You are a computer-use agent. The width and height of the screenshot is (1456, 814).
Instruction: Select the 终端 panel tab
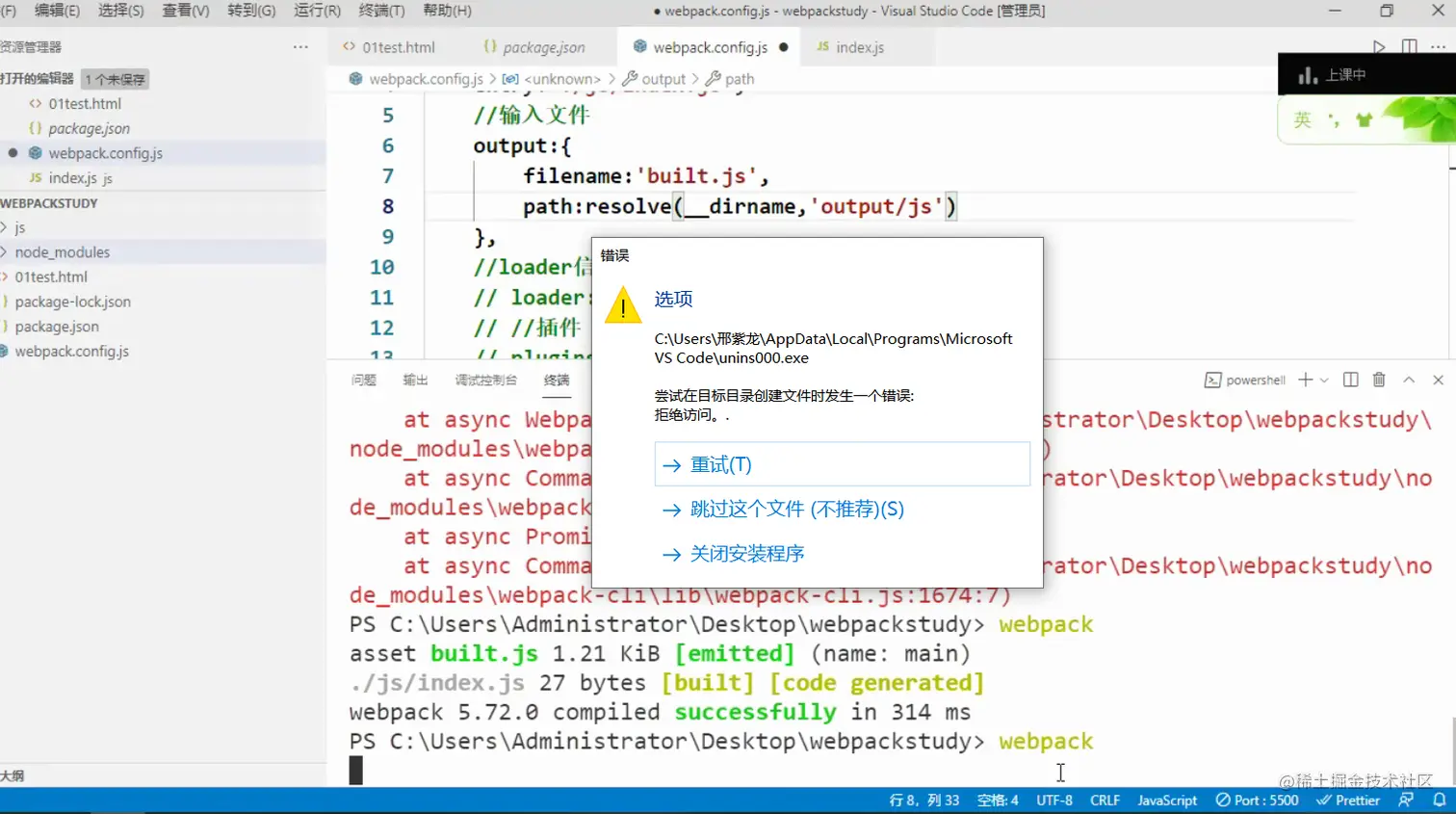tap(557, 381)
